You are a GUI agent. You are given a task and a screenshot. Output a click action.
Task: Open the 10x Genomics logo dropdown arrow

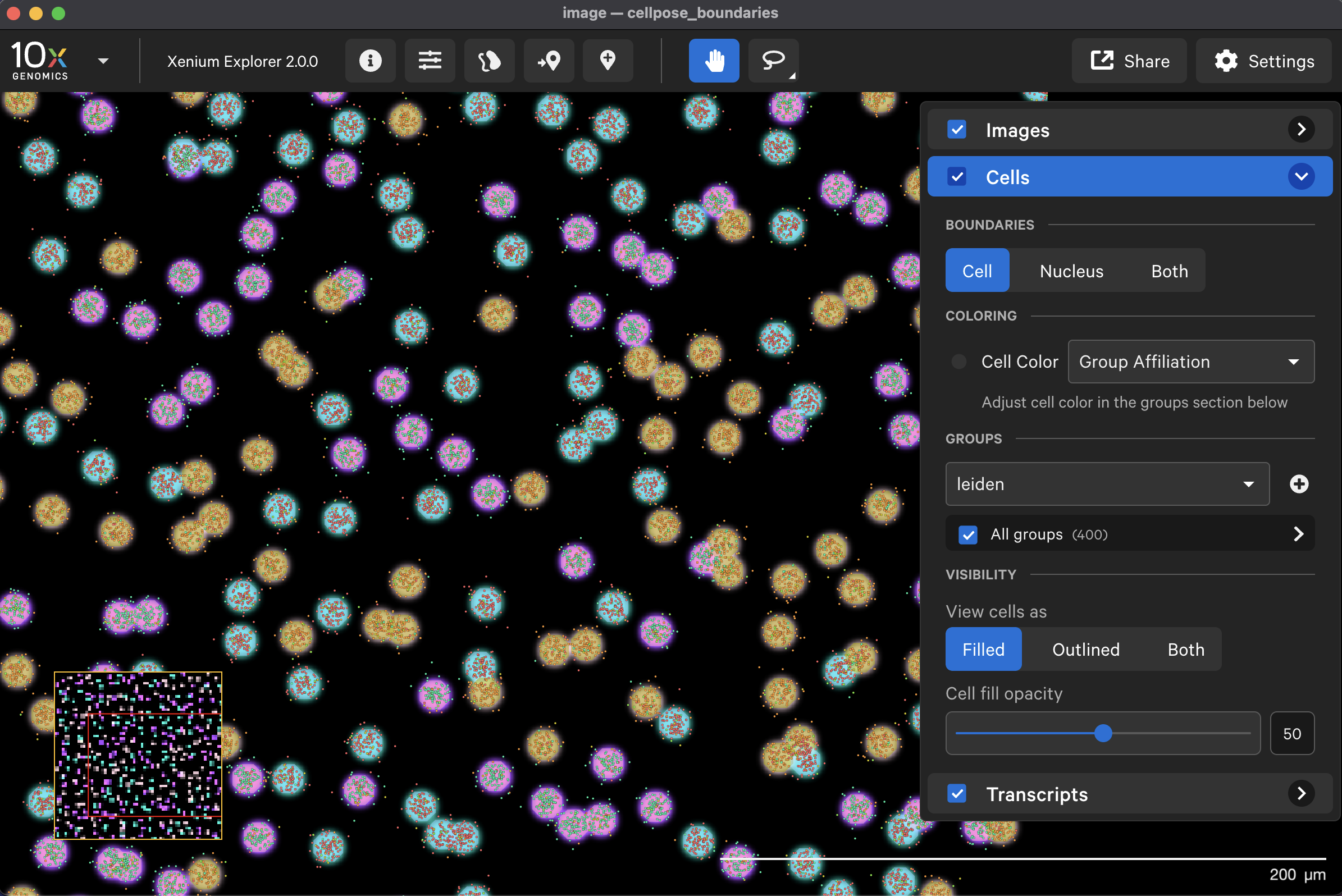(103, 61)
